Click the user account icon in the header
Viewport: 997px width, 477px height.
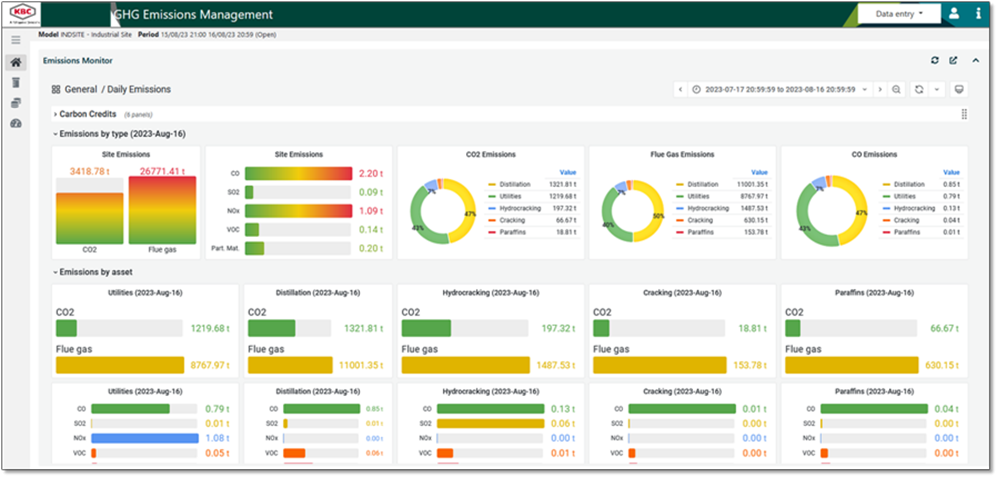(954, 14)
